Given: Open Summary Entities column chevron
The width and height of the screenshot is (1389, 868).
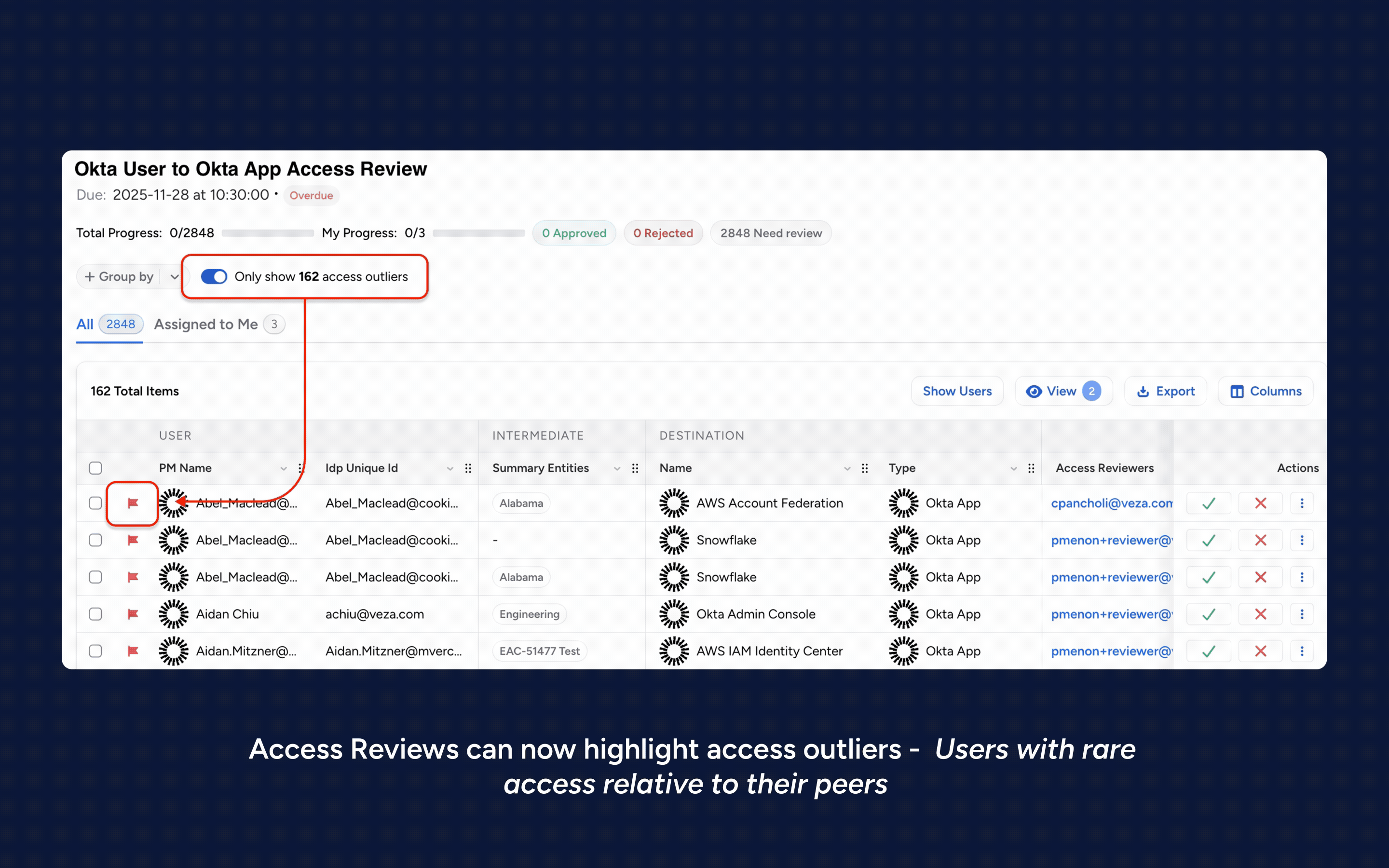Looking at the screenshot, I should click(617, 468).
